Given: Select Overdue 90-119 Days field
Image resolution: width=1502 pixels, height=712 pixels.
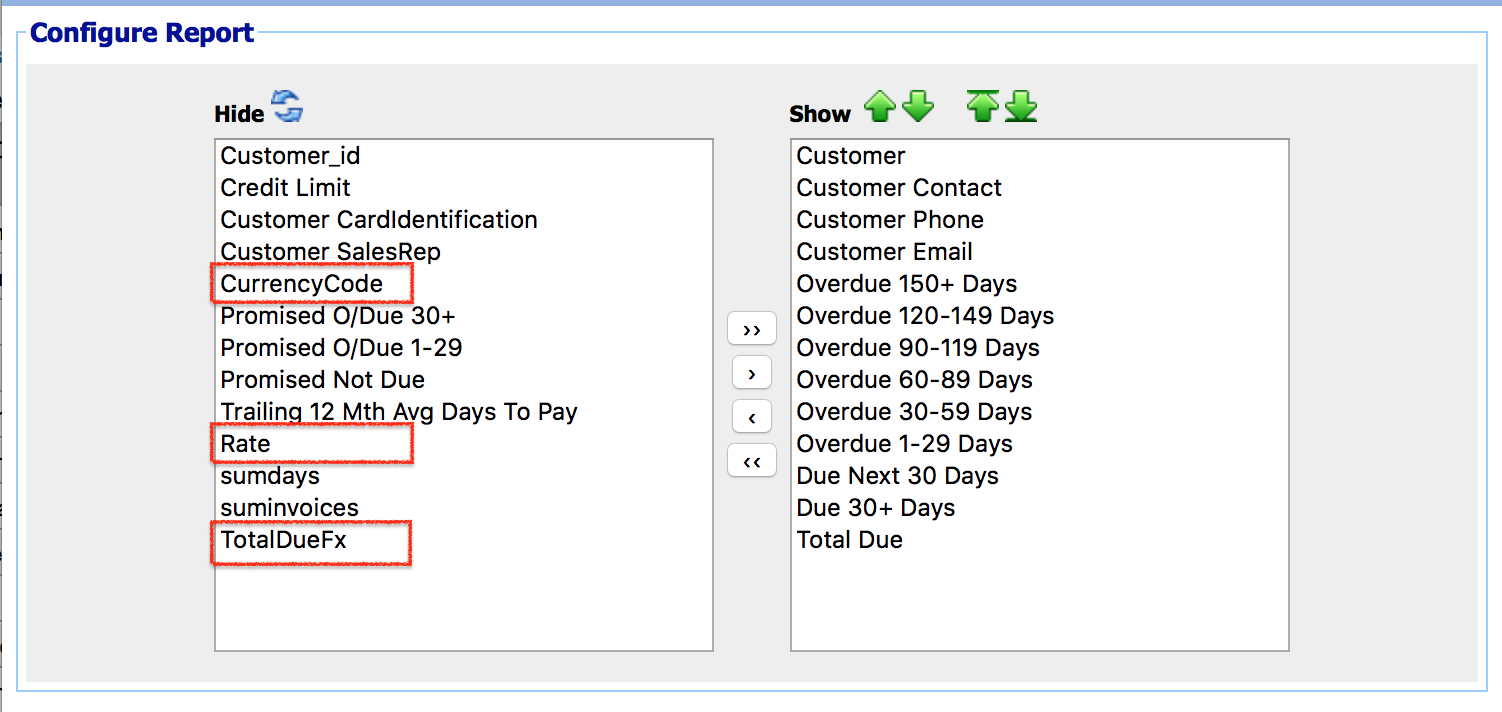Looking at the screenshot, I should 1040,348.
